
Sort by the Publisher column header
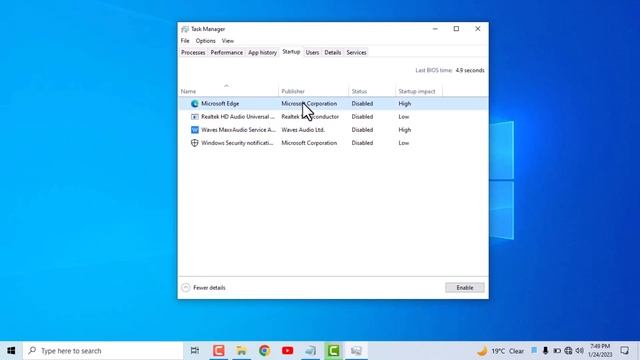313,91
